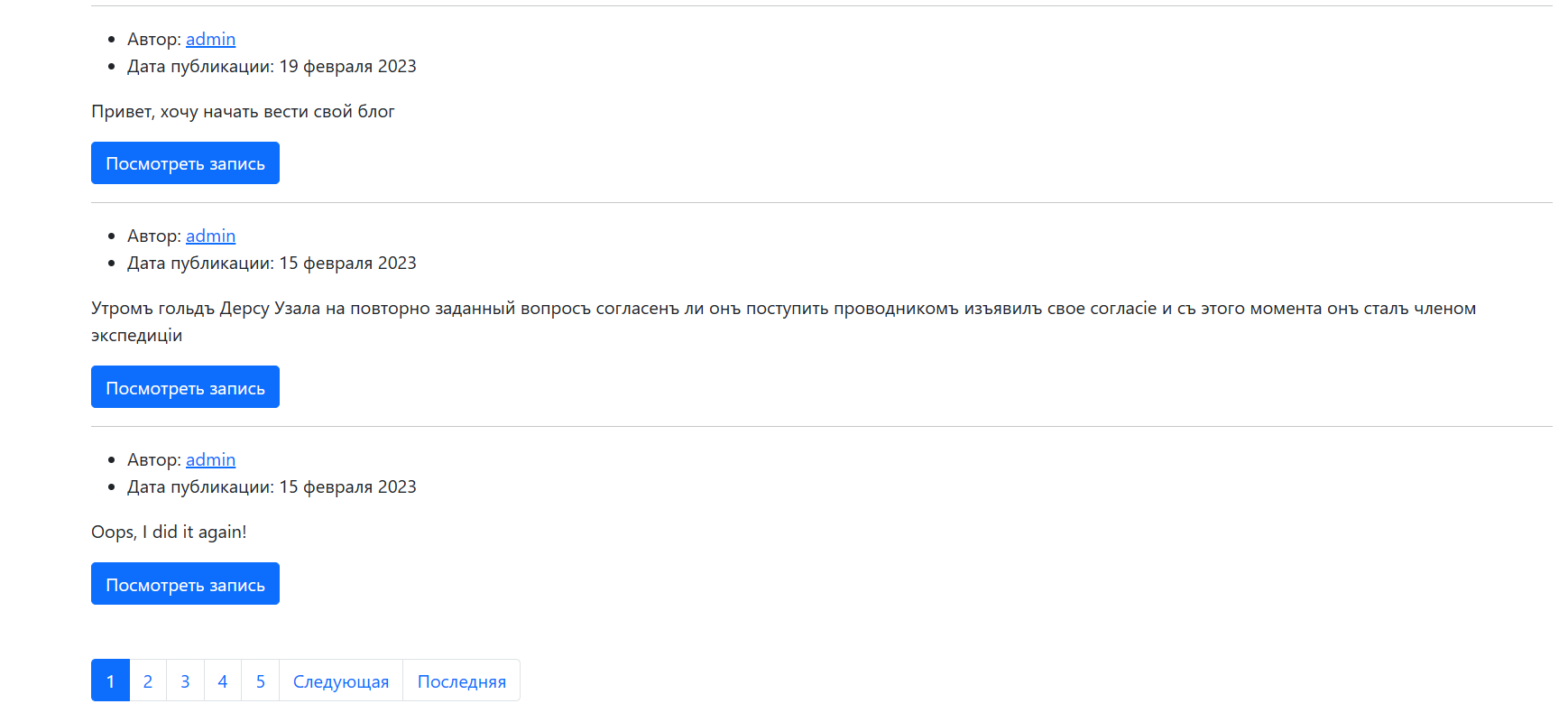Open admin author link above Дерсу Узала post

pyautogui.click(x=210, y=236)
